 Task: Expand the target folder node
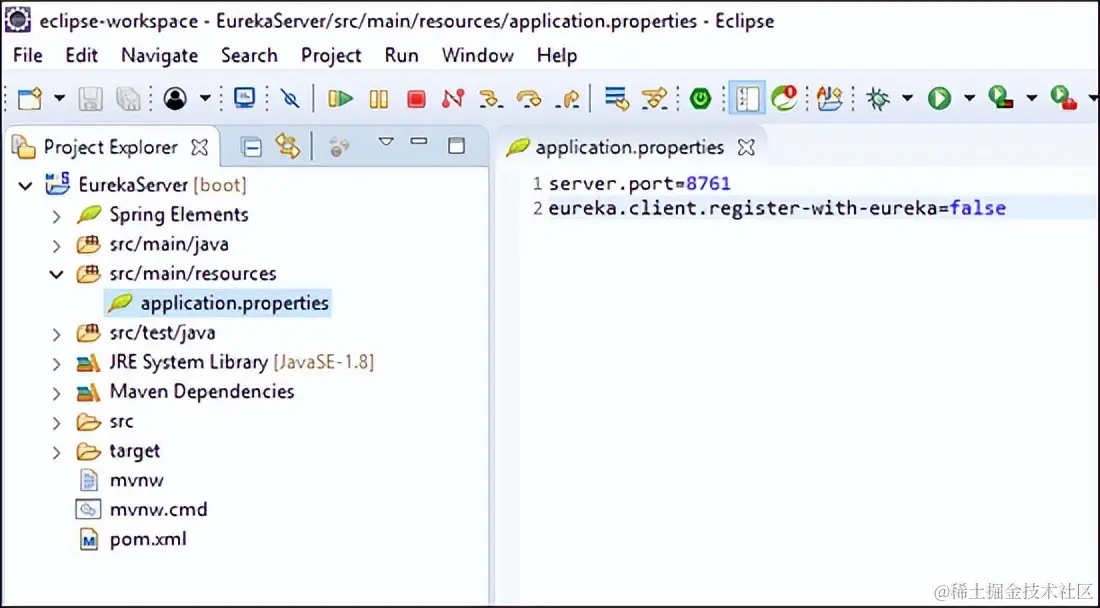tap(57, 452)
